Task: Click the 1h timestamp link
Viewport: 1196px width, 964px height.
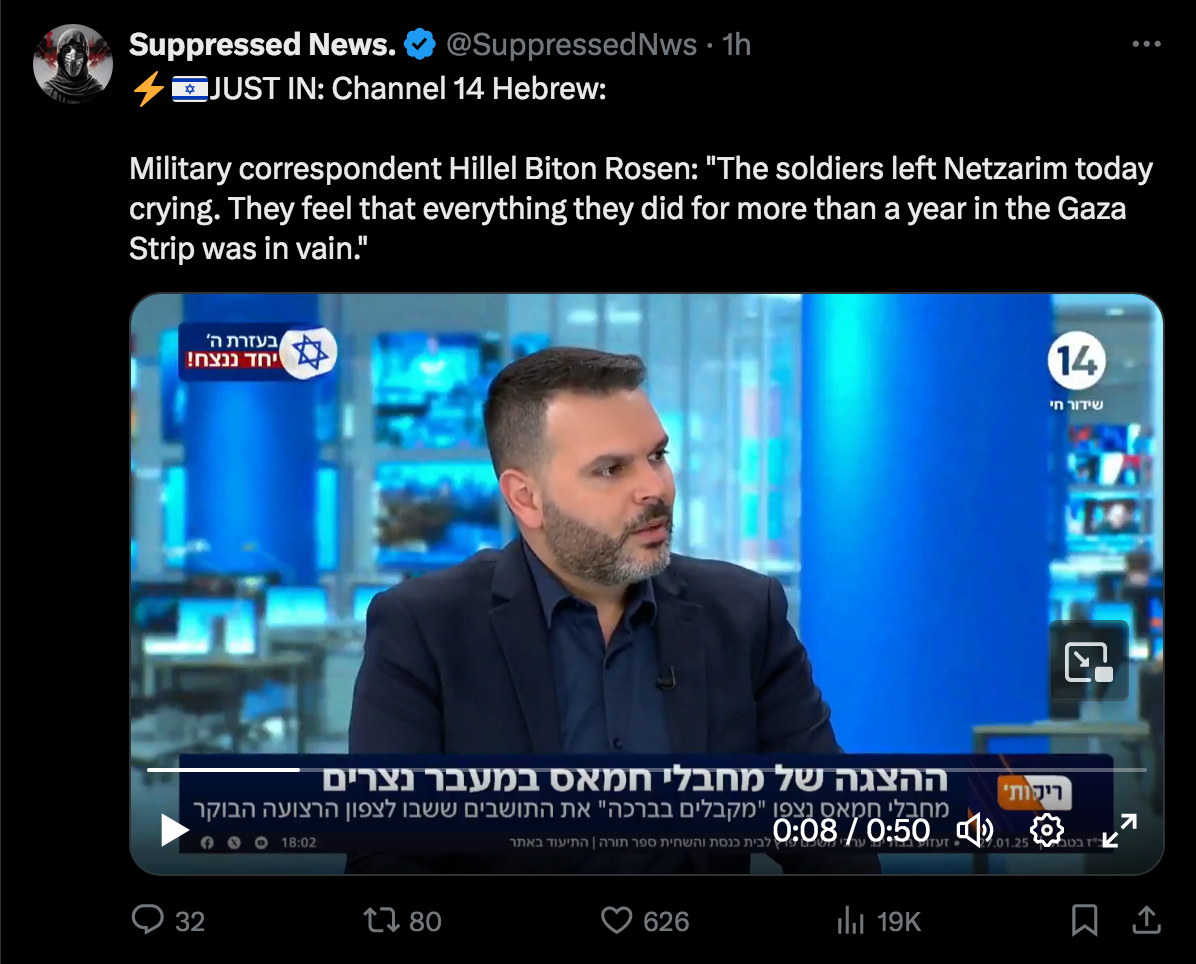Action: click(x=737, y=44)
